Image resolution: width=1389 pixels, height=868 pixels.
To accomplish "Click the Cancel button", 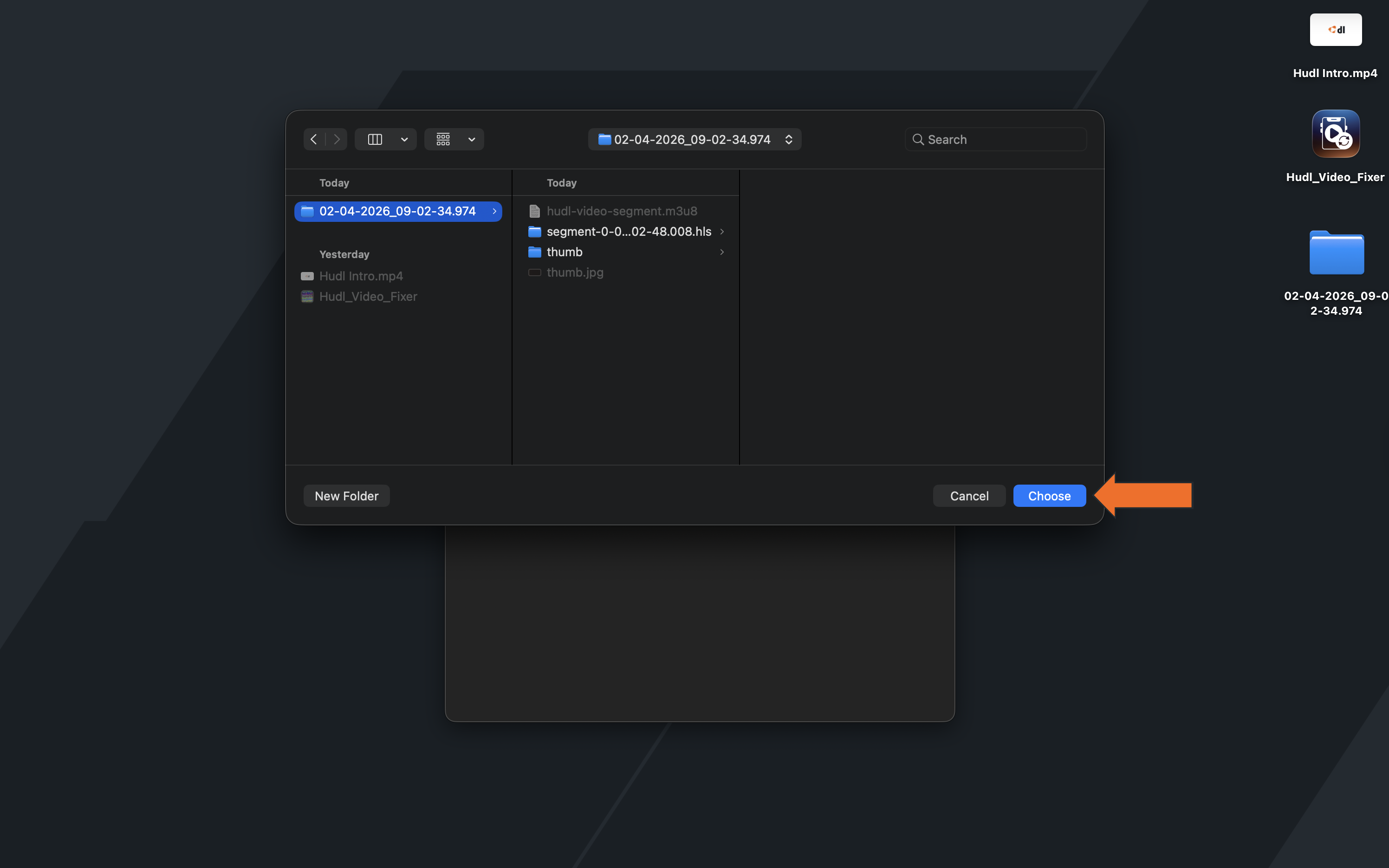I will pyautogui.click(x=969, y=496).
